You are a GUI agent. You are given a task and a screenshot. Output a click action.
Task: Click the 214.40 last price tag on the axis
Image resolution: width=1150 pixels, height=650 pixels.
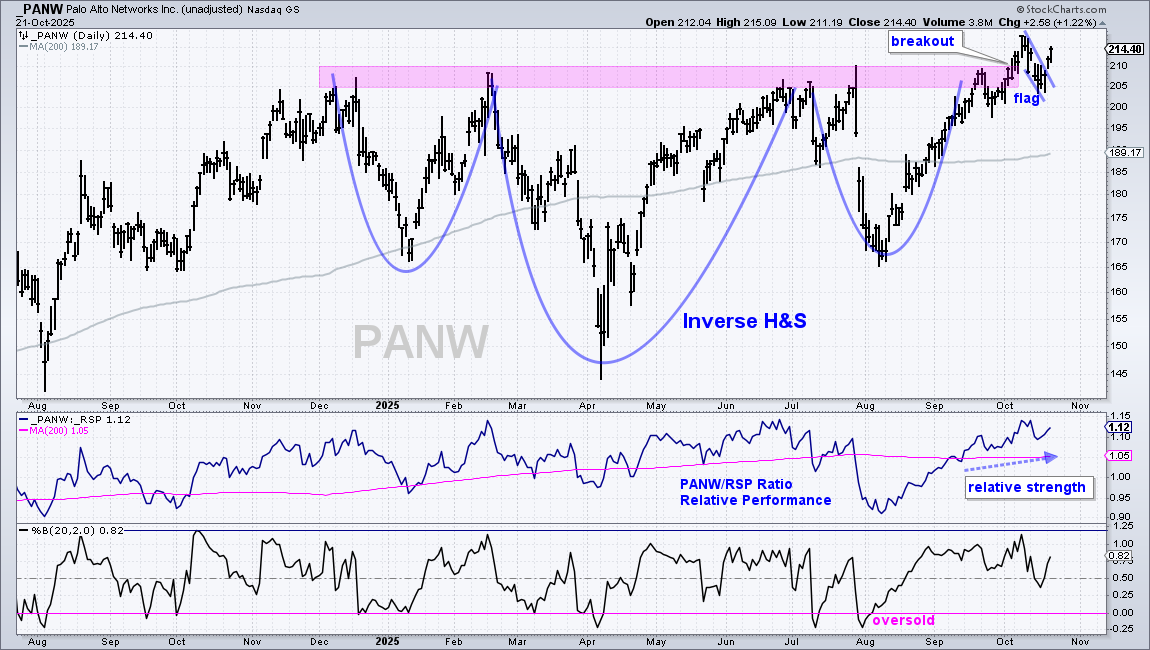pos(1124,49)
